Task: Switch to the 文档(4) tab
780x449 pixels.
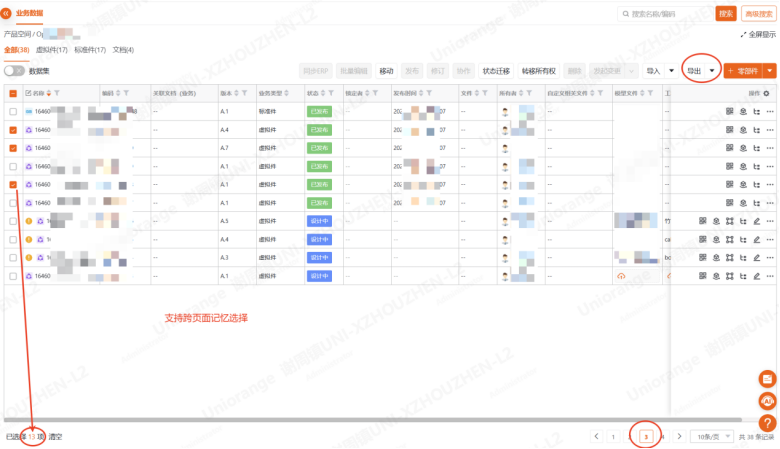Action: [x=123, y=49]
